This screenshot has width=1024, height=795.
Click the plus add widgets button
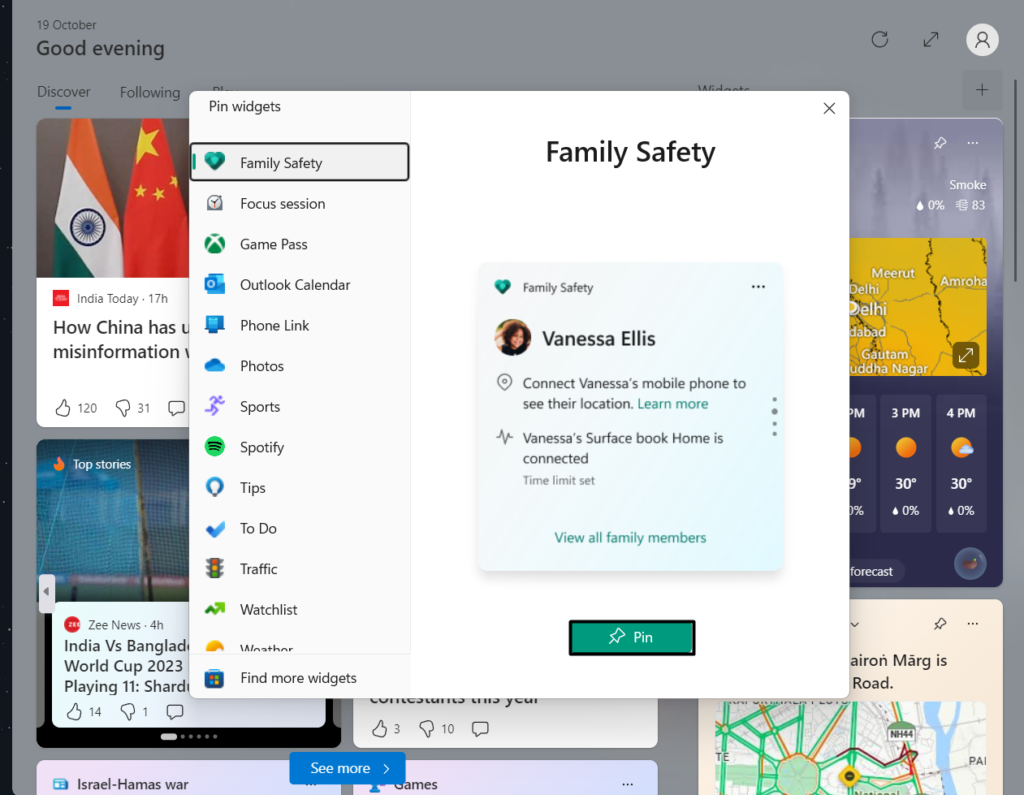(x=982, y=90)
